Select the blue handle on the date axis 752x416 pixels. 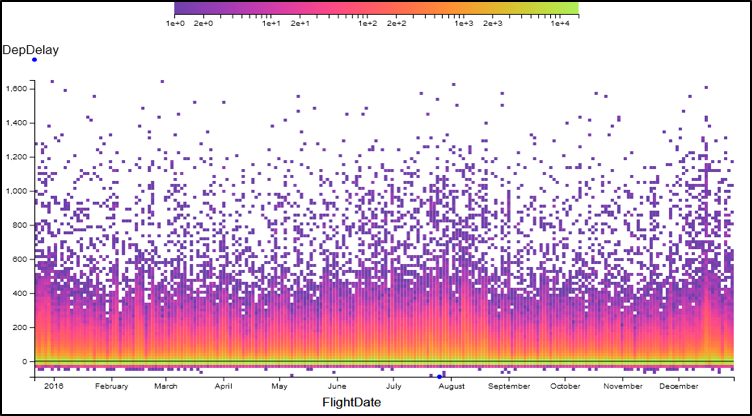pos(439,377)
